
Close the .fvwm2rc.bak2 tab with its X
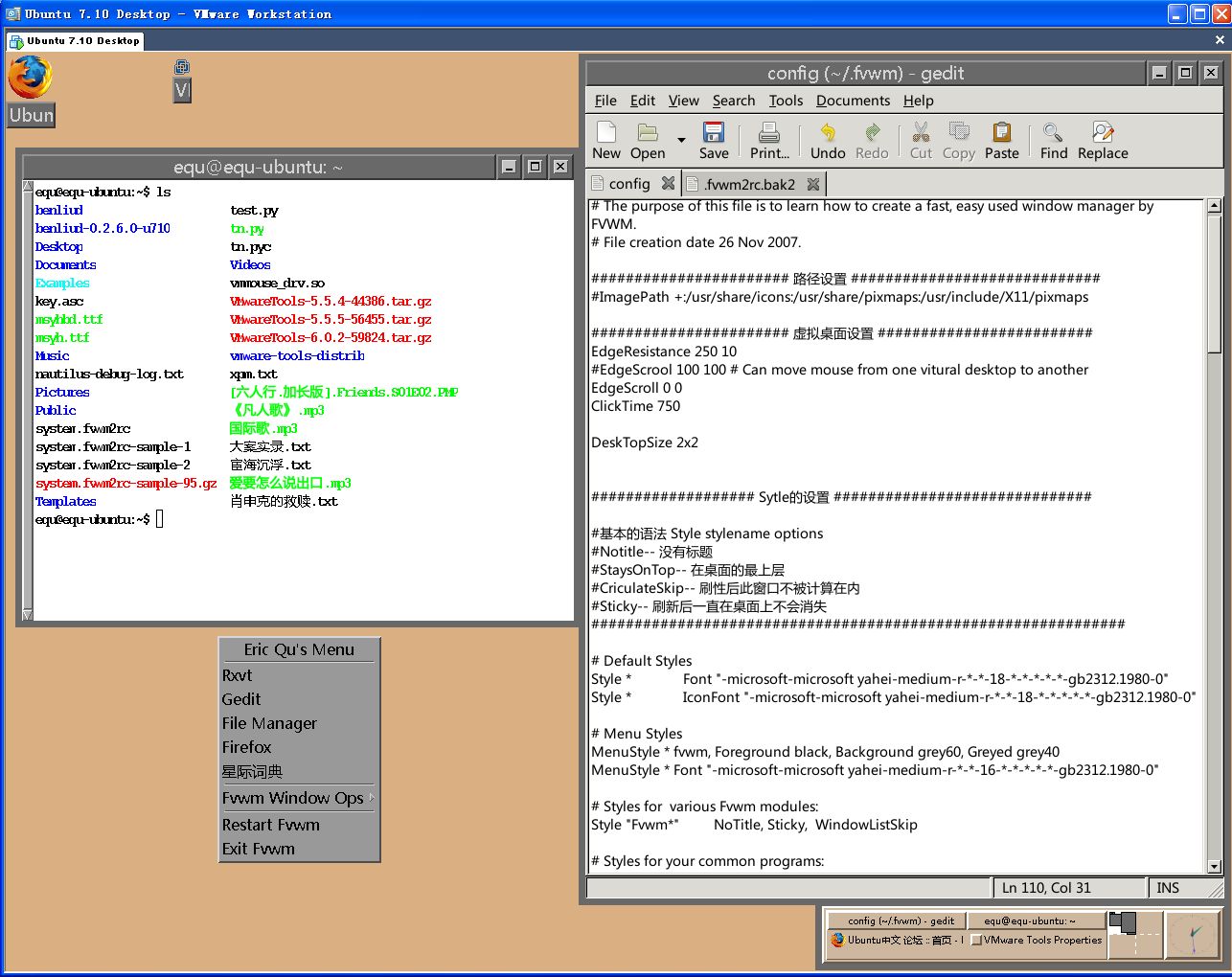click(x=813, y=183)
